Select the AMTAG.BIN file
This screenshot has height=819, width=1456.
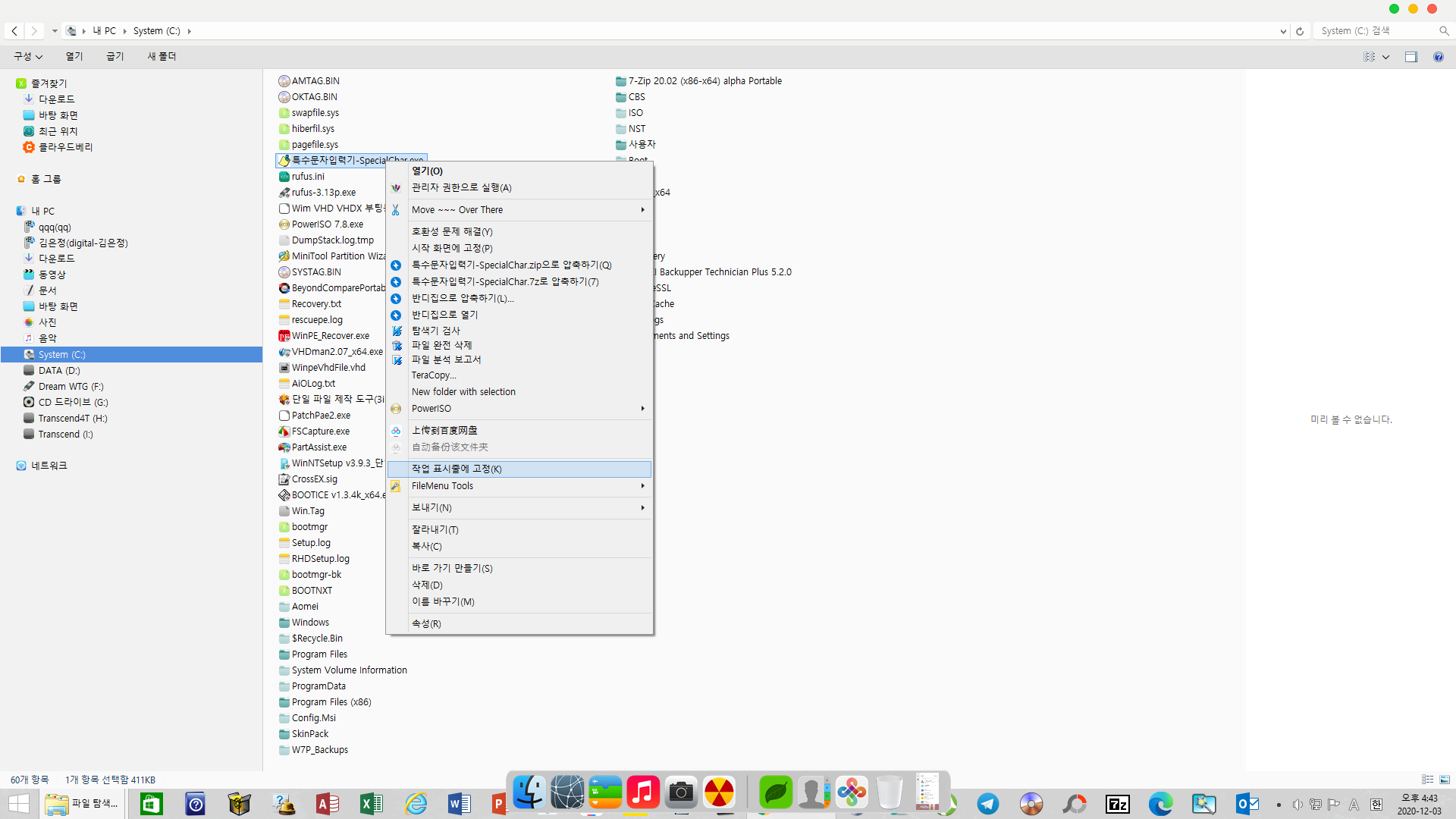point(309,81)
